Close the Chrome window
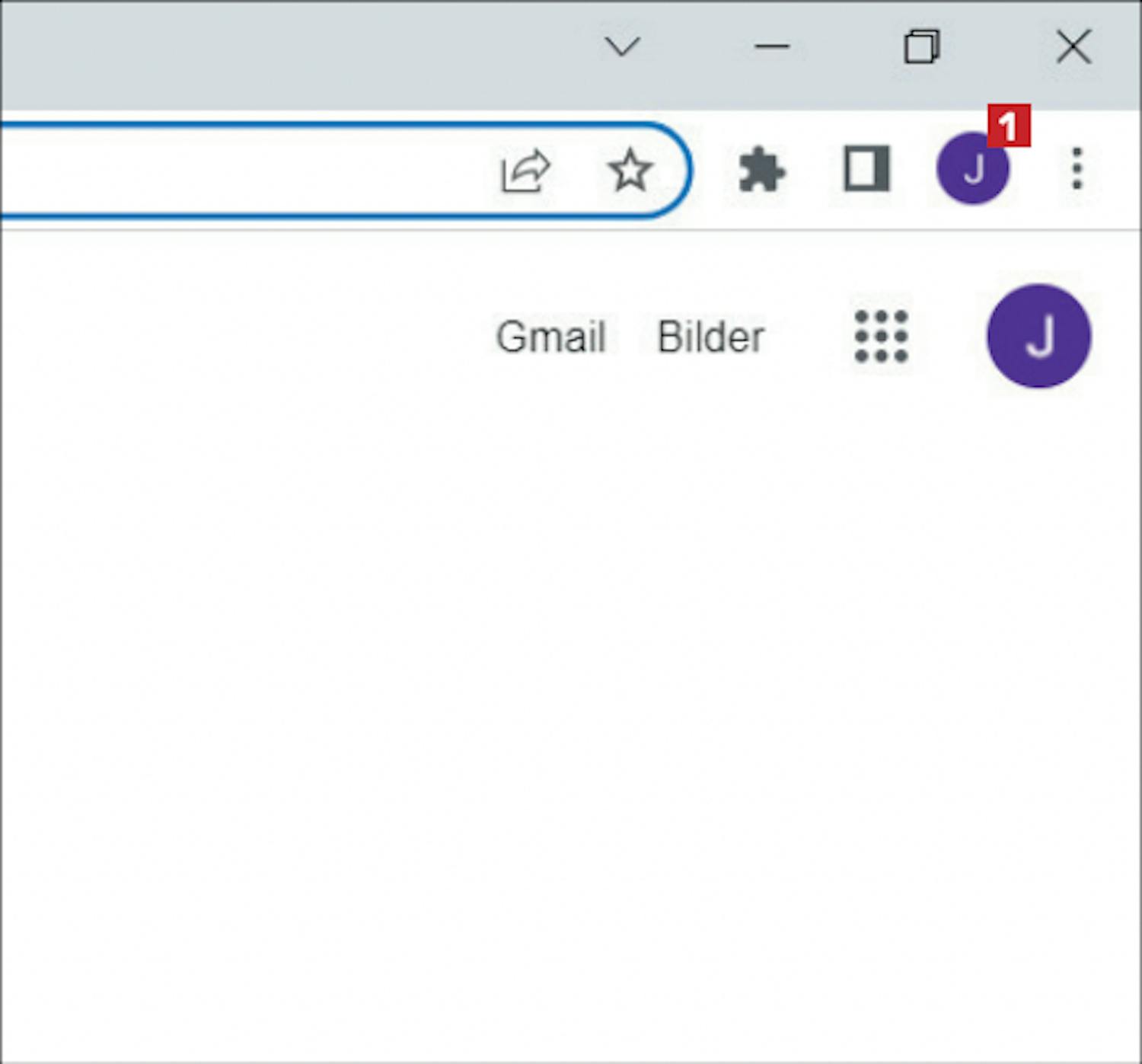 coord(1073,47)
